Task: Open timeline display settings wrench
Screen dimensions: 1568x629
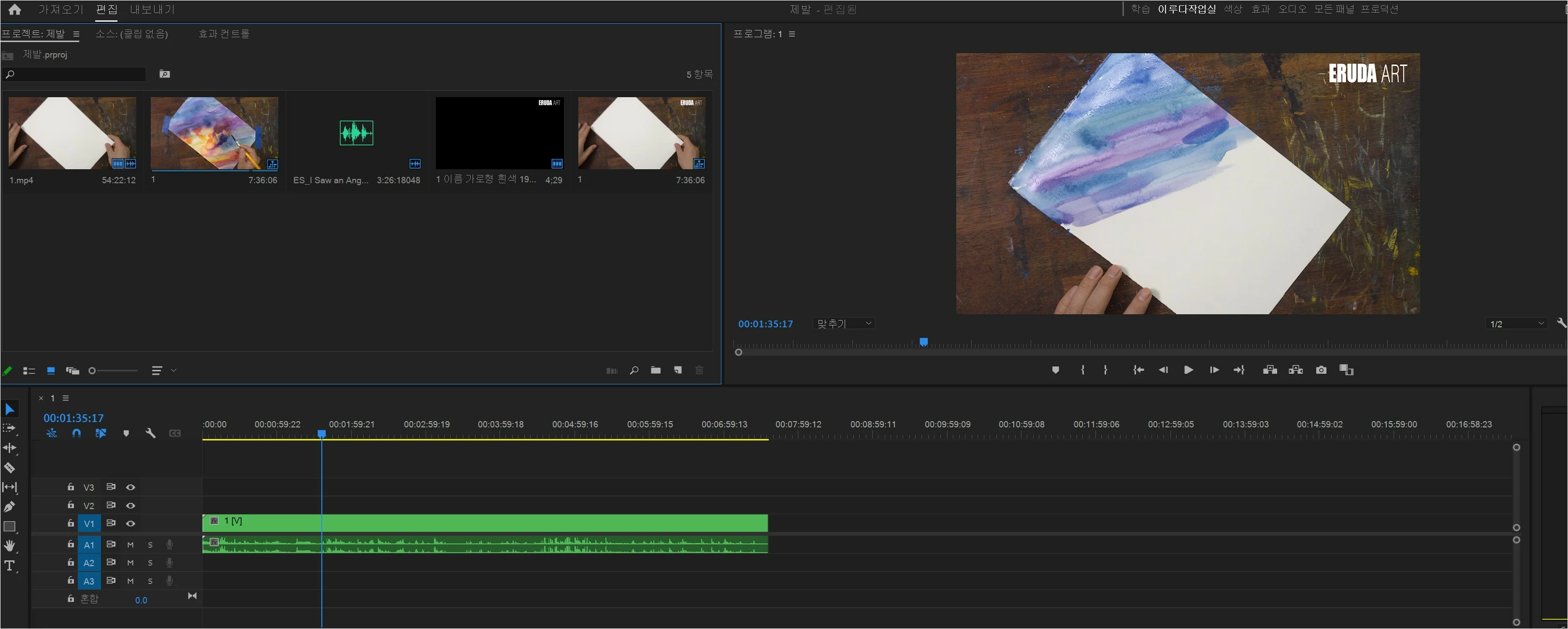Action: [x=150, y=433]
